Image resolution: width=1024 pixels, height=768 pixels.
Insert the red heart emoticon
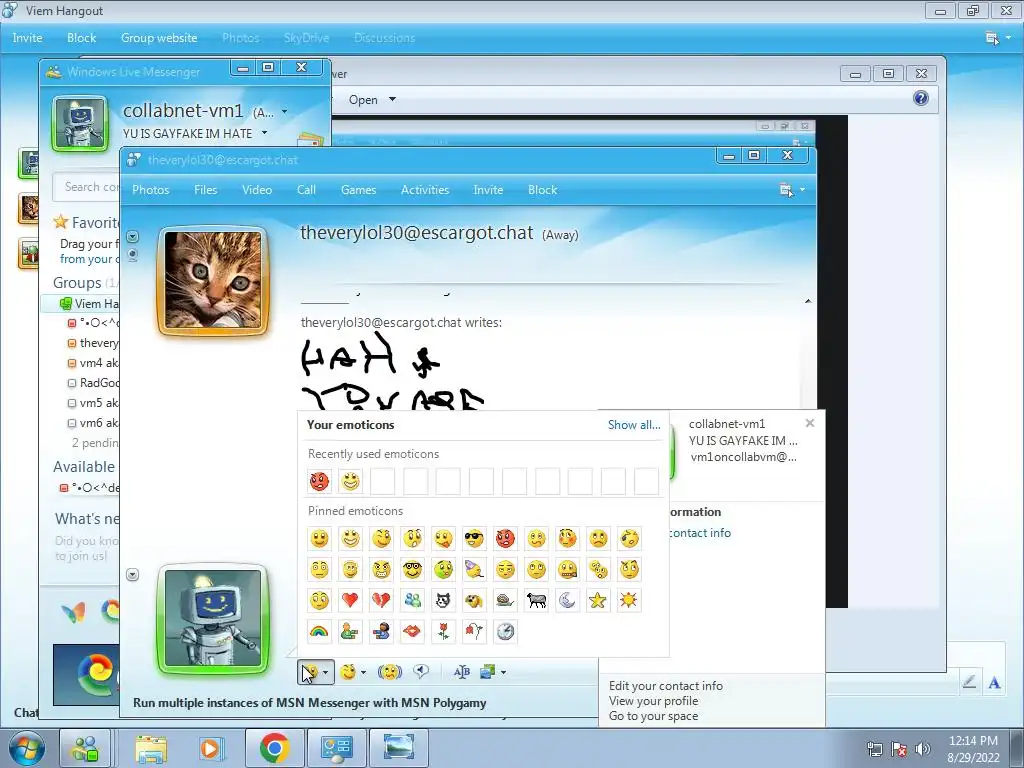point(351,600)
